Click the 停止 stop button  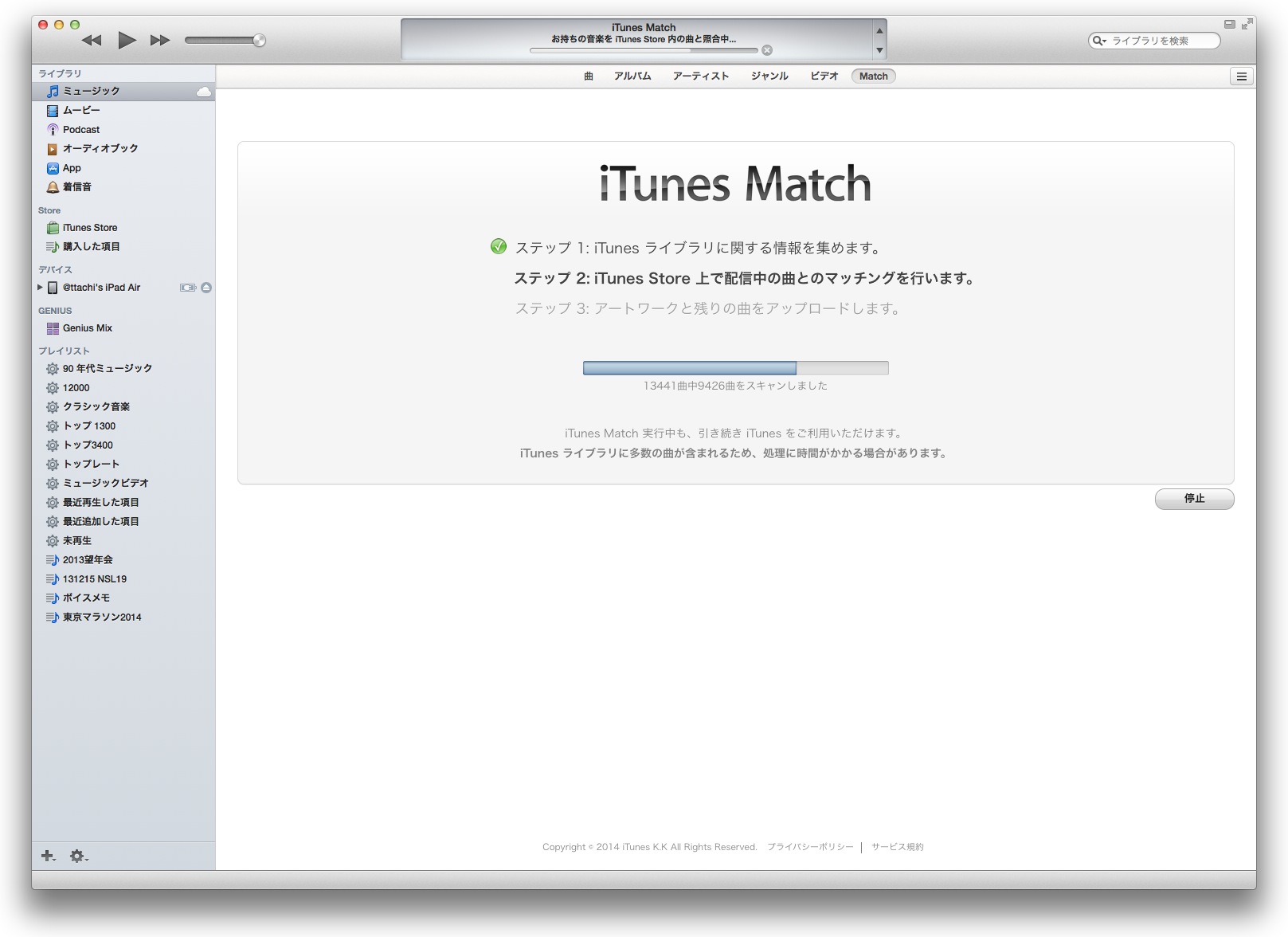pos(1194,499)
